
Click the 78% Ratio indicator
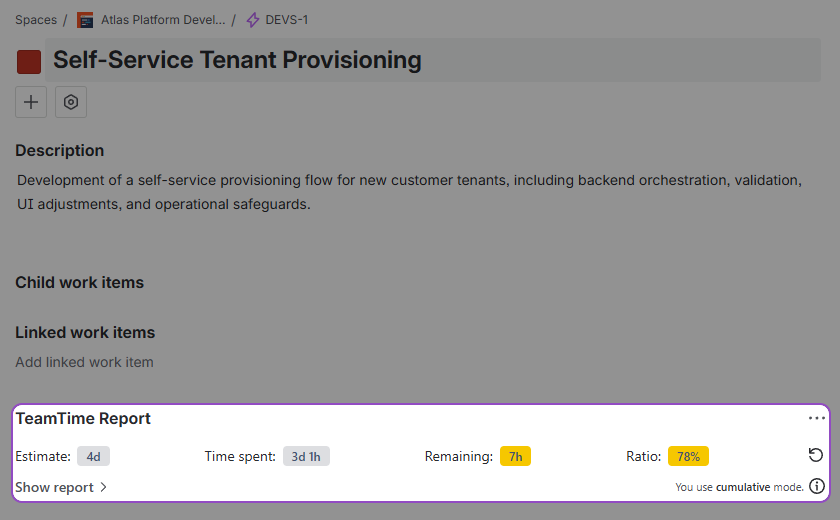[688, 457]
